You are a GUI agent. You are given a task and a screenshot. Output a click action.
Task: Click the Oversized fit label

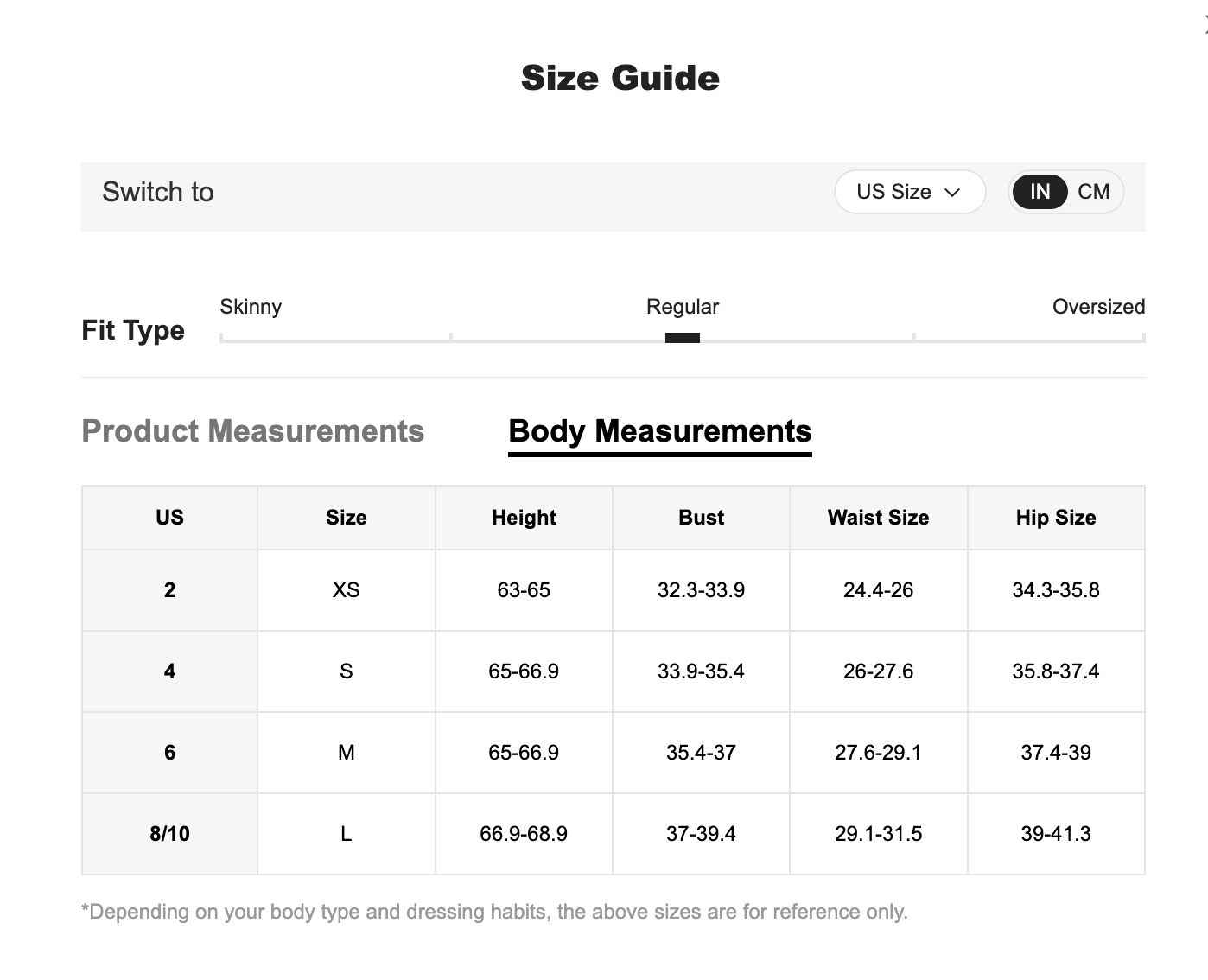point(1098,307)
